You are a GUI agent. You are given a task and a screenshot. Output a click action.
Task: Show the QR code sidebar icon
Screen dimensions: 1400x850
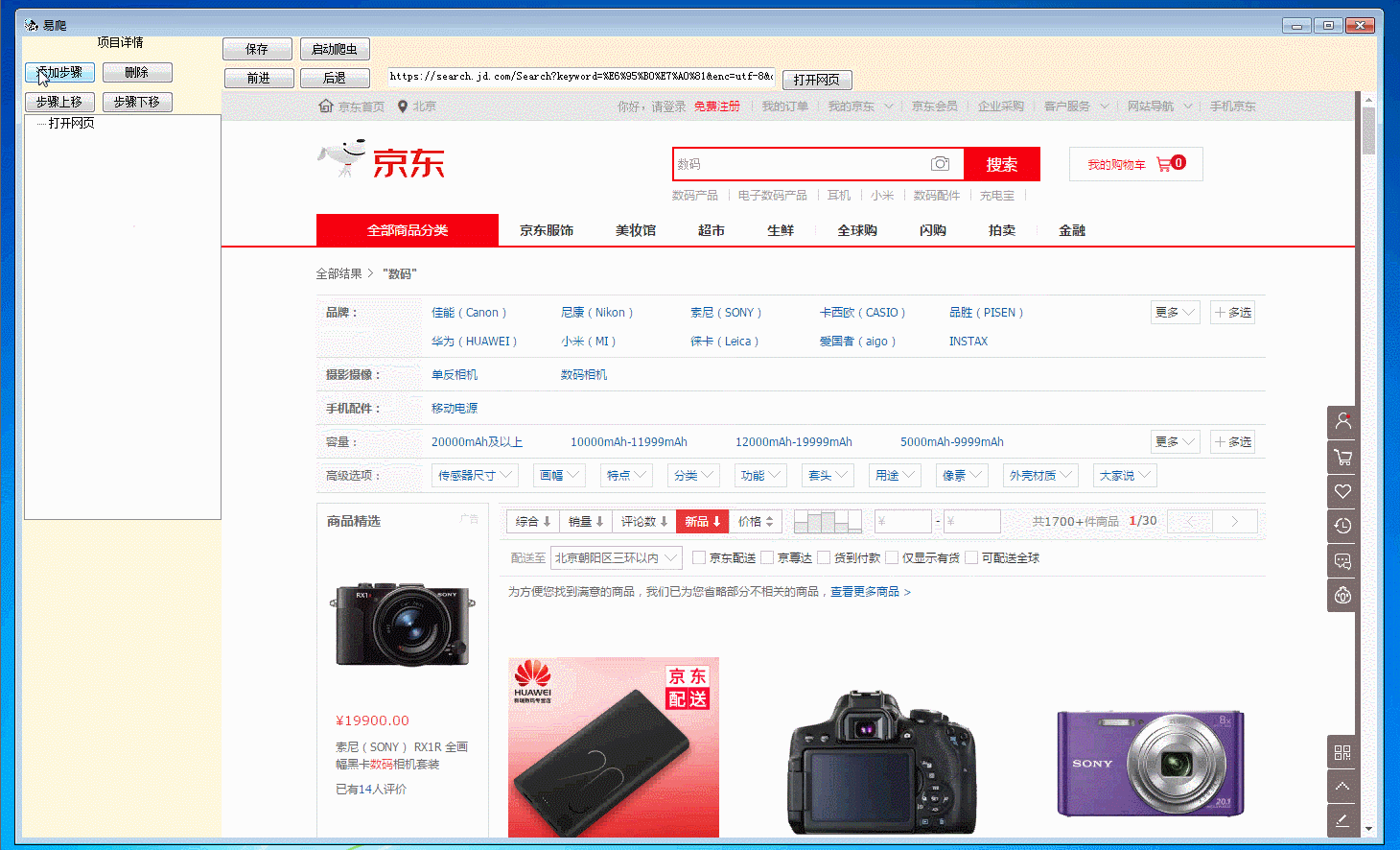tap(1342, 752)
